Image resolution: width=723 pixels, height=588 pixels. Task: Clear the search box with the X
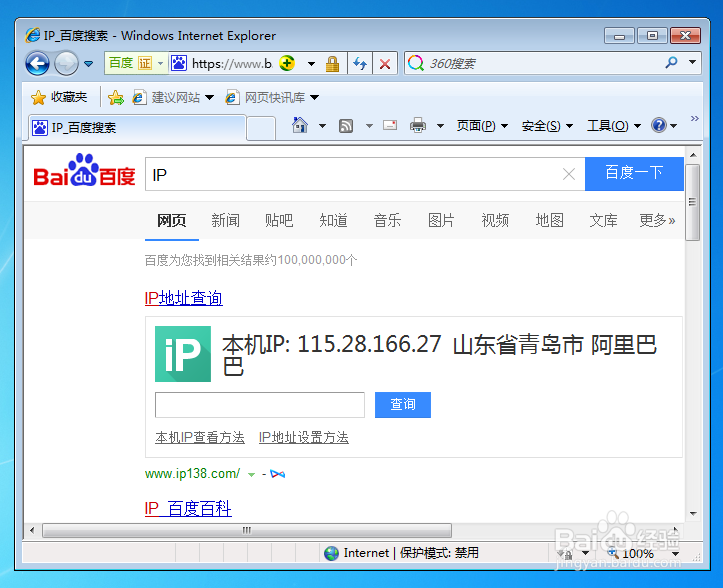tap(569, 174)
